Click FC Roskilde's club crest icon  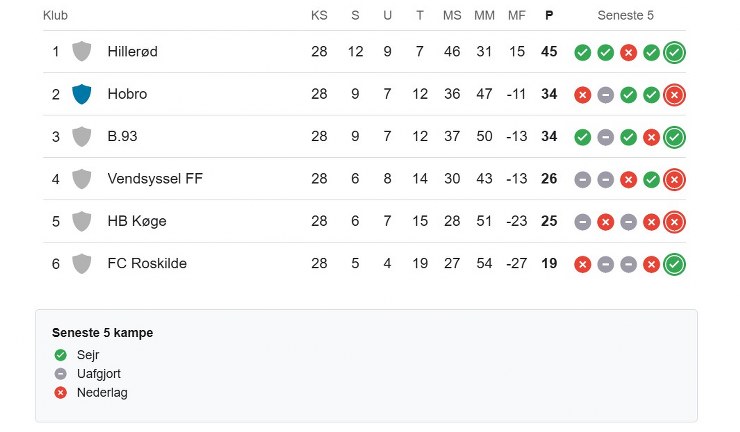(82, 264)
